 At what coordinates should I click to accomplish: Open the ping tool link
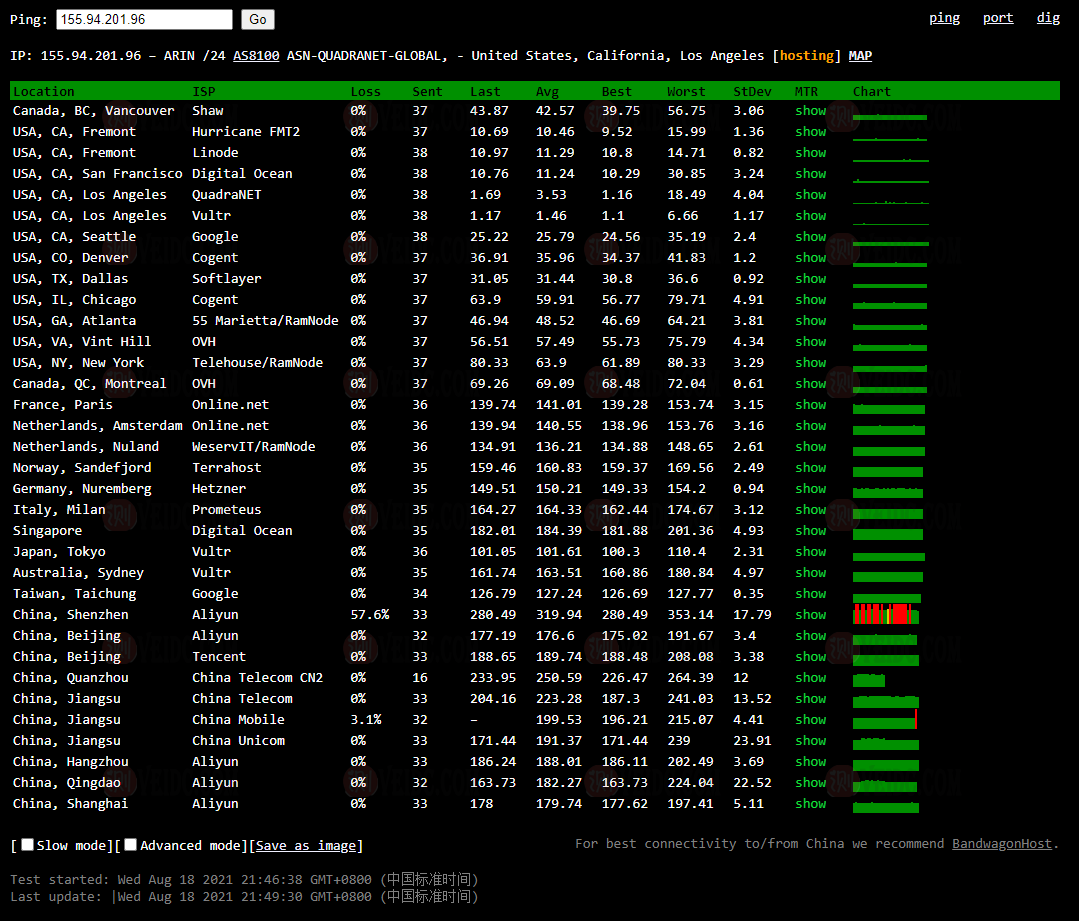[944, 18]
